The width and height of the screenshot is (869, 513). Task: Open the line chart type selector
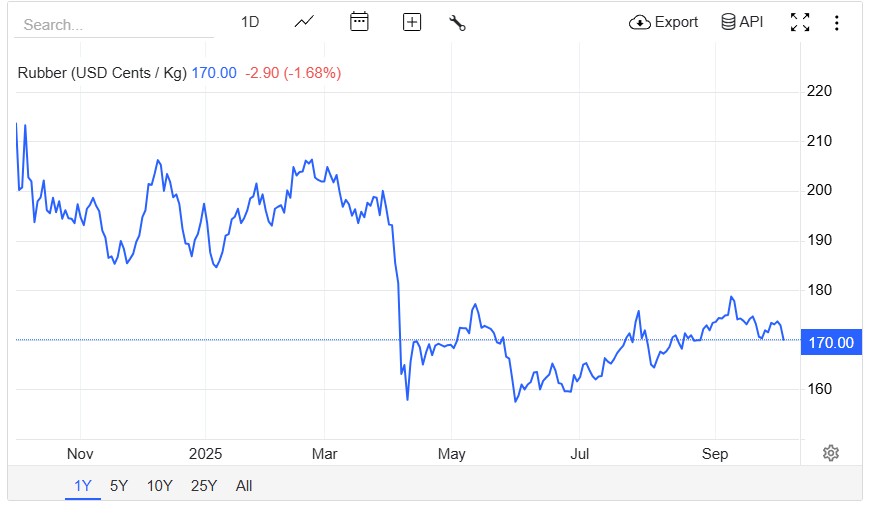click(305, 22)
